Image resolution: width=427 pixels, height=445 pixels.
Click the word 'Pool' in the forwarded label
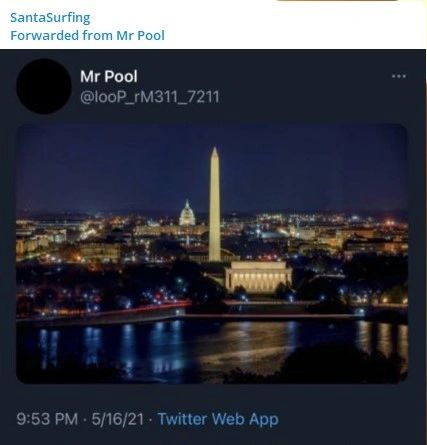(x=151, y=35)
